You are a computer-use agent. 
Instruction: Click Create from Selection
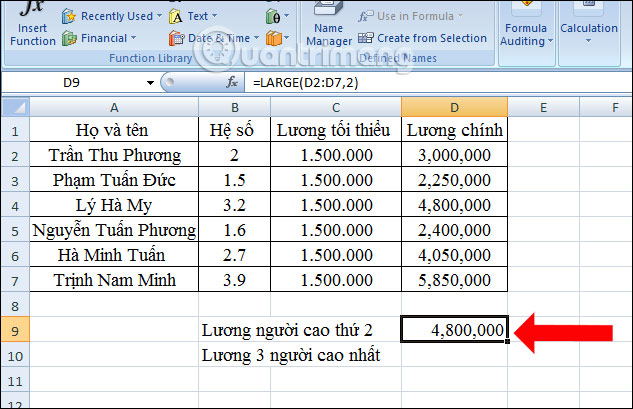click(423, 38)
